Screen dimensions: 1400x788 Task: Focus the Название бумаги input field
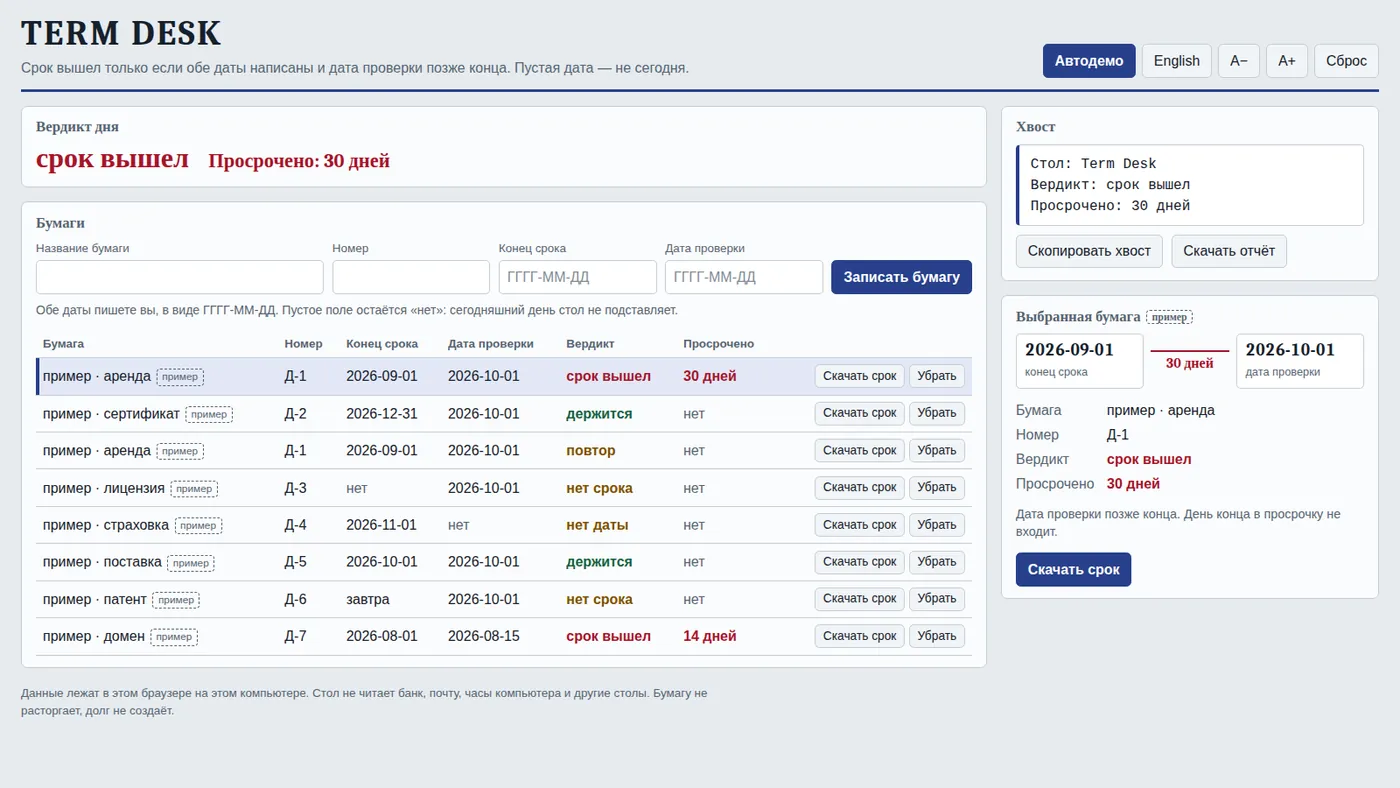pyautogui.click(x=180, y=277)
